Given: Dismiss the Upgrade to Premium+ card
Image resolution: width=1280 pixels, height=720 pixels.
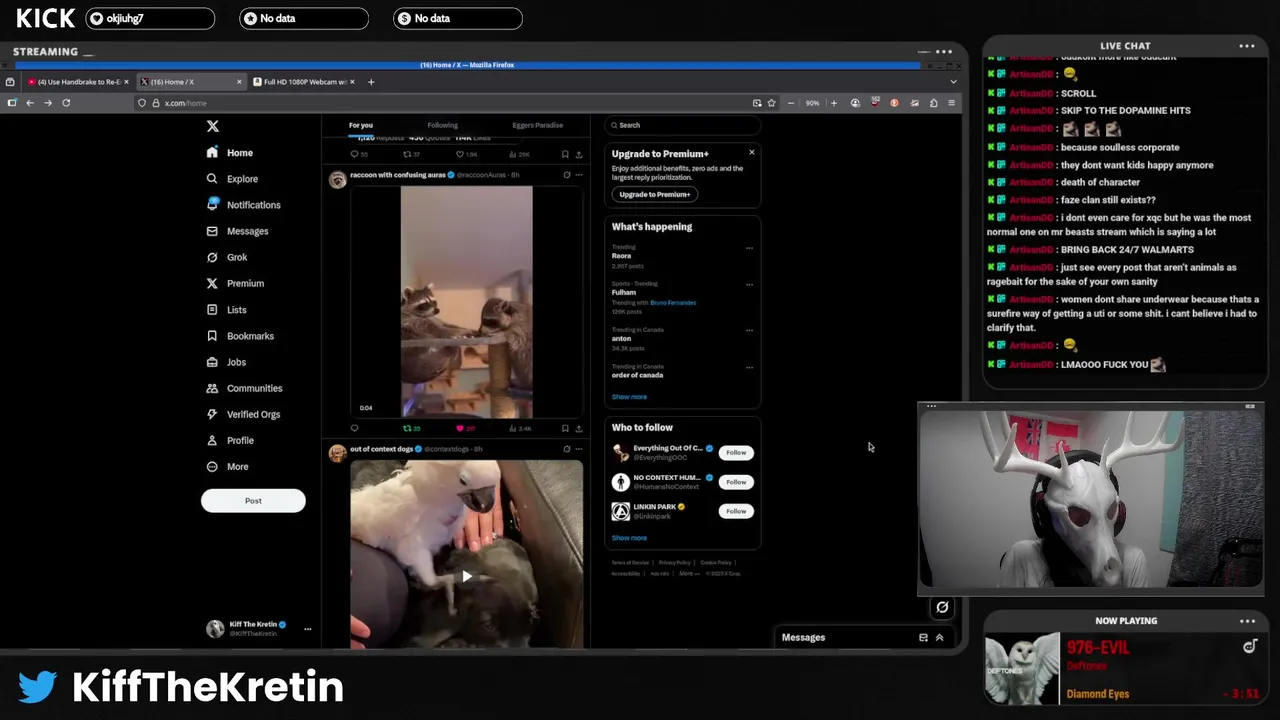Looking at the screenshot, I should pyautogui.click(x=752, y=152).
